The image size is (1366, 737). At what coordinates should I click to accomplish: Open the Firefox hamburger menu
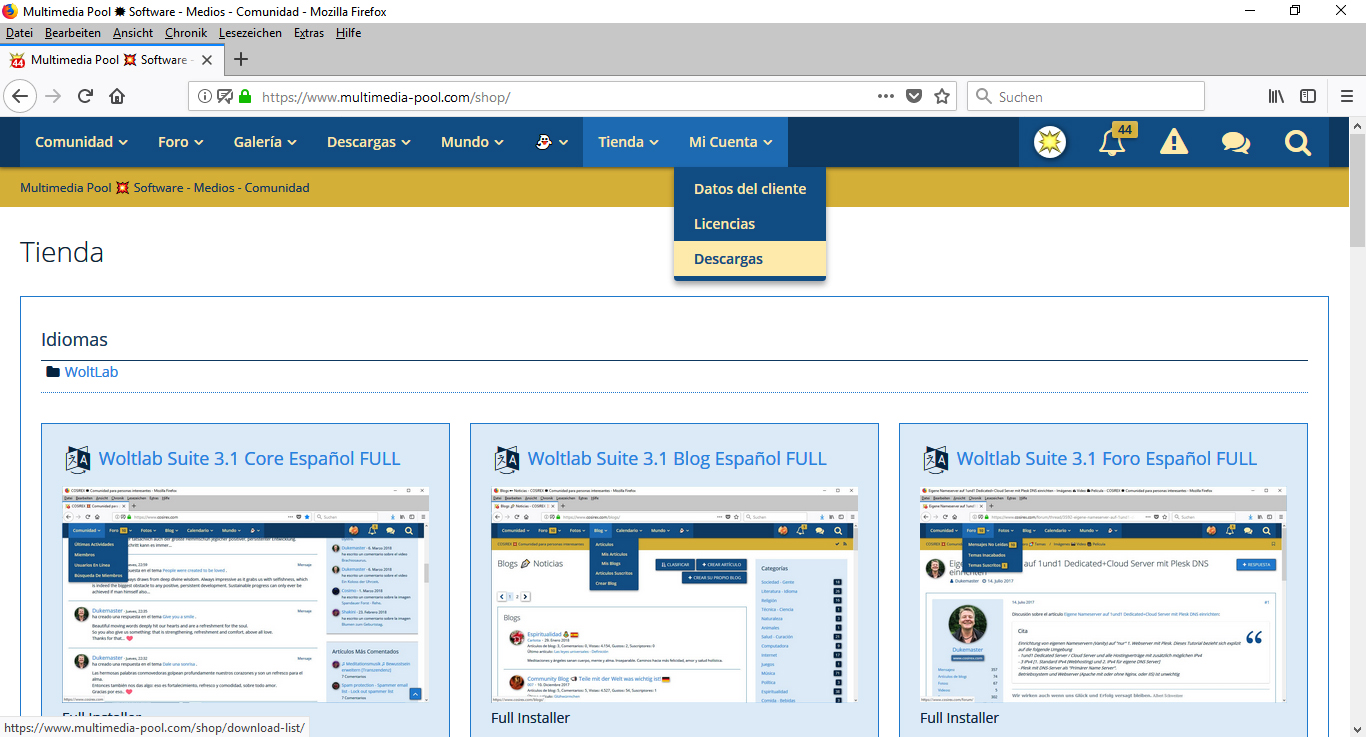click(1345, 97)
